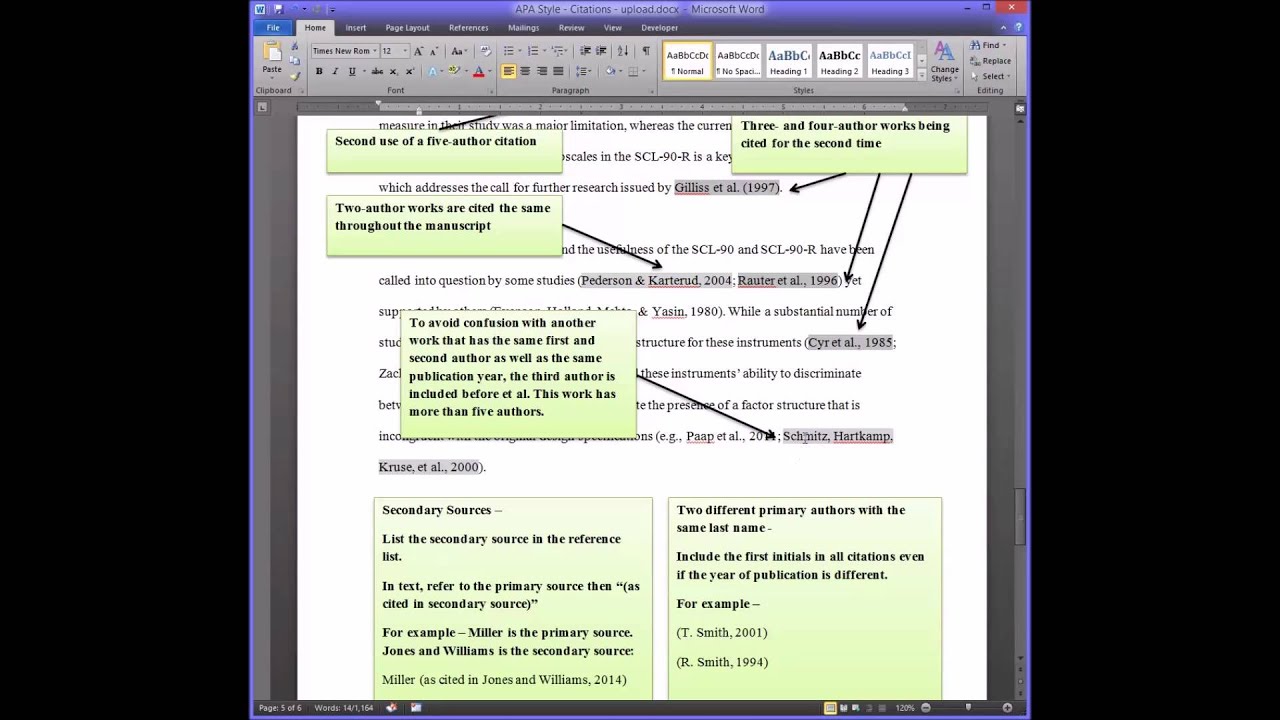This screenshot has height=720, width=1280.
Task: Click the Copy icon in the Clipboard group
Action: click(294, 61)
